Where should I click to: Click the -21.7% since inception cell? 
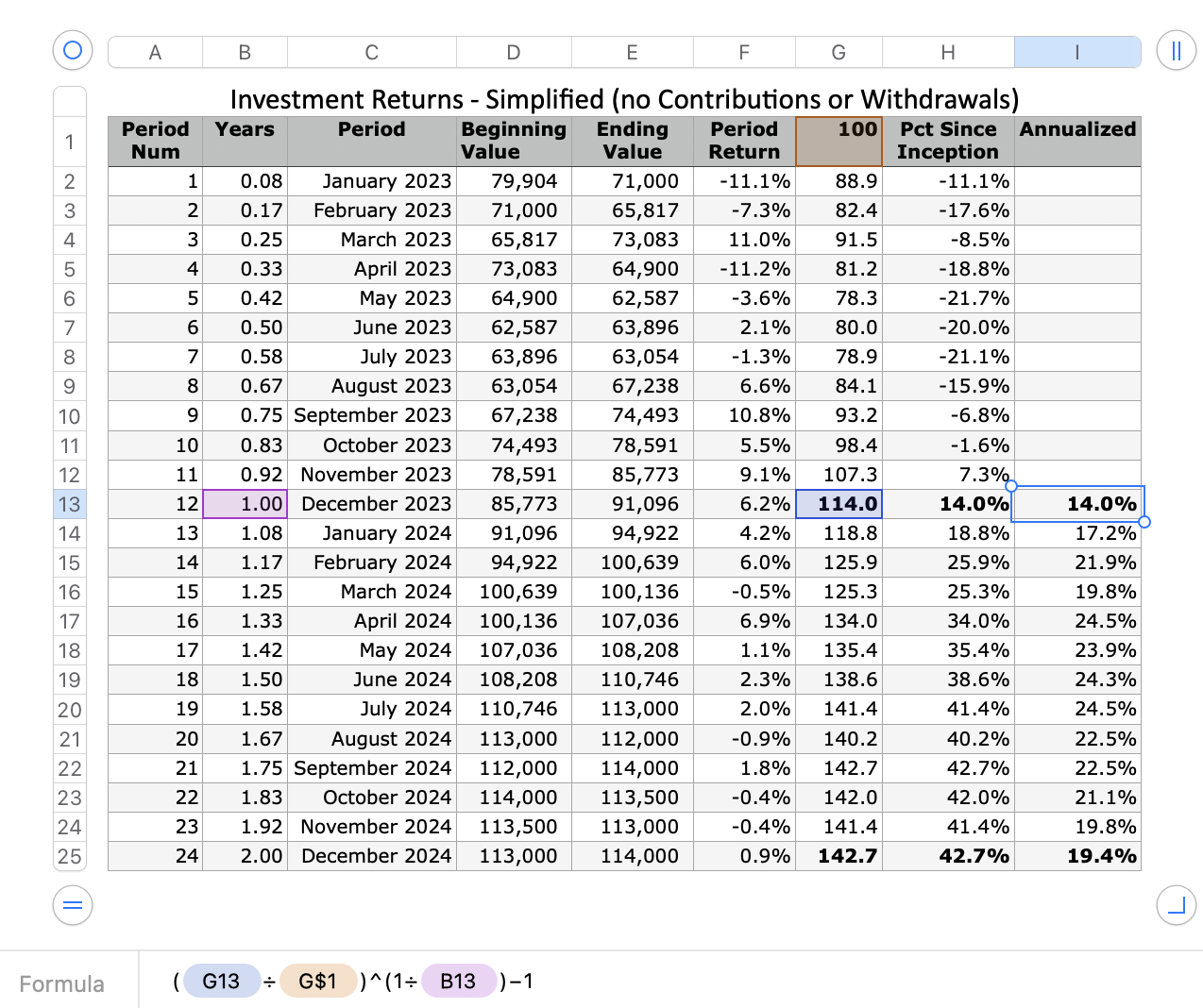[x=948, y=298]
